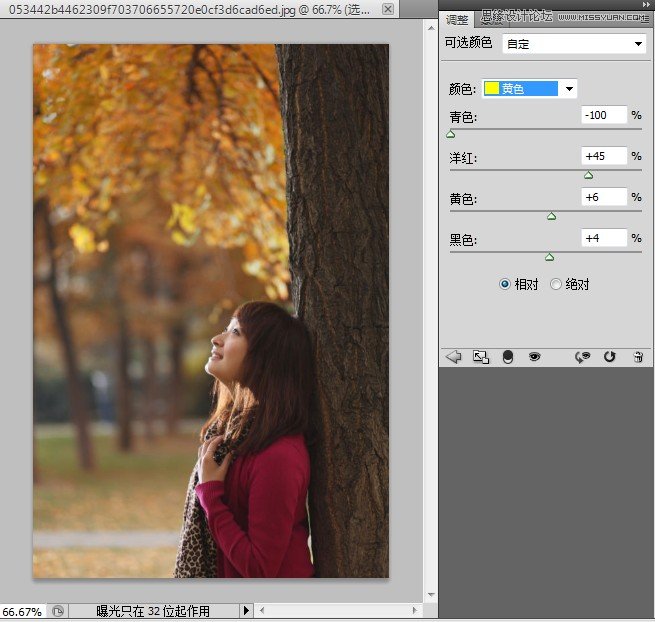
Task: Click vertical scrollbar down arrow
Action: [431, 594]
